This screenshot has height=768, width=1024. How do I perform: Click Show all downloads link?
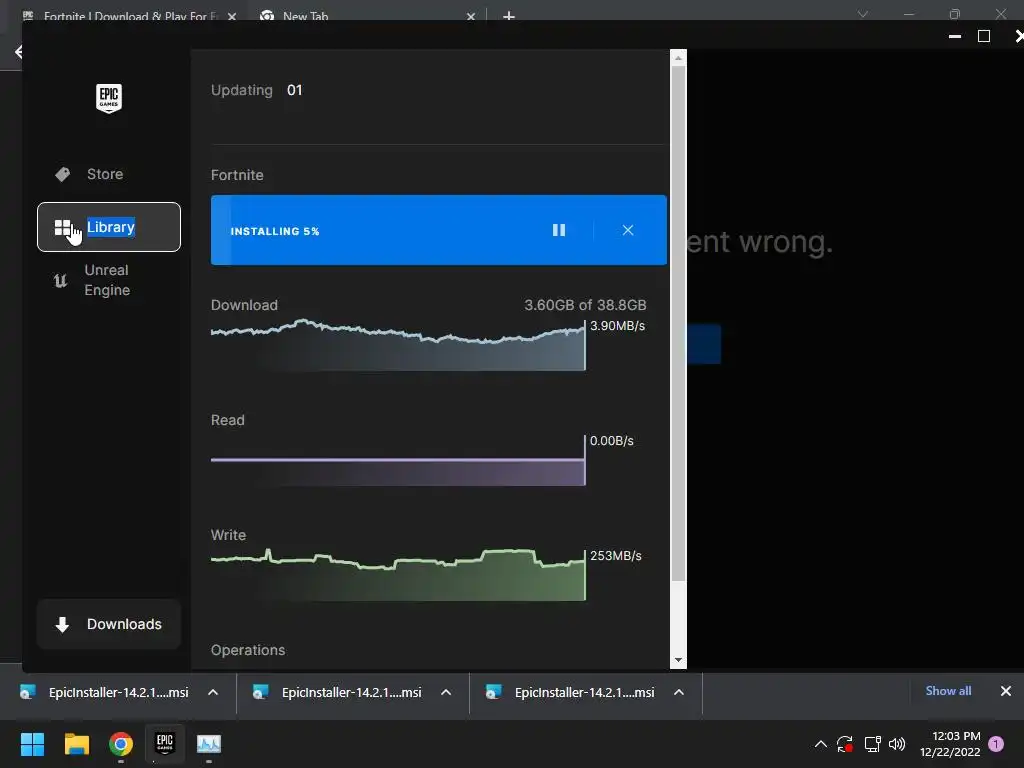pos(948,691)
